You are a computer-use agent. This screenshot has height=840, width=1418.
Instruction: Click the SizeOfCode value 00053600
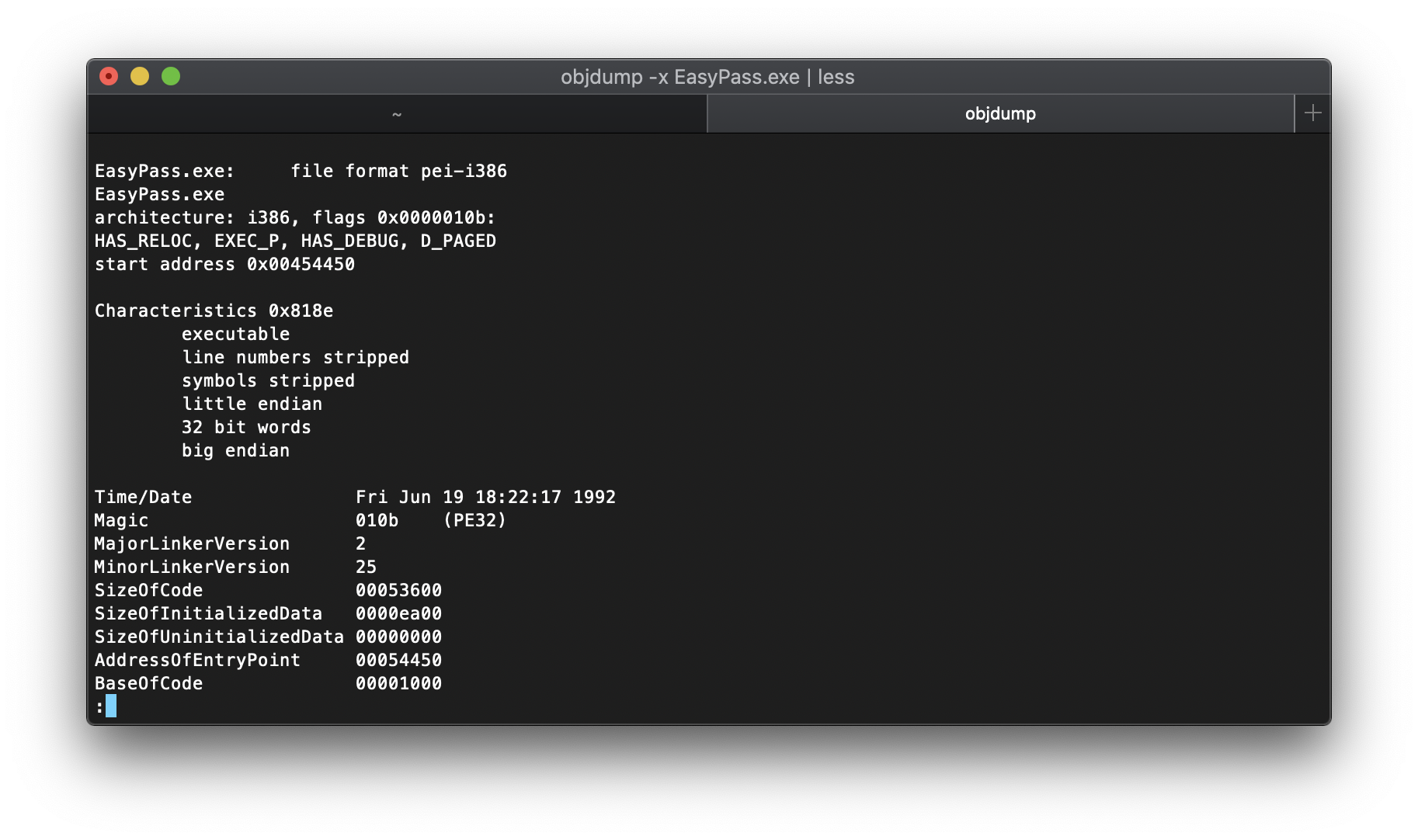tap(398, 590)
